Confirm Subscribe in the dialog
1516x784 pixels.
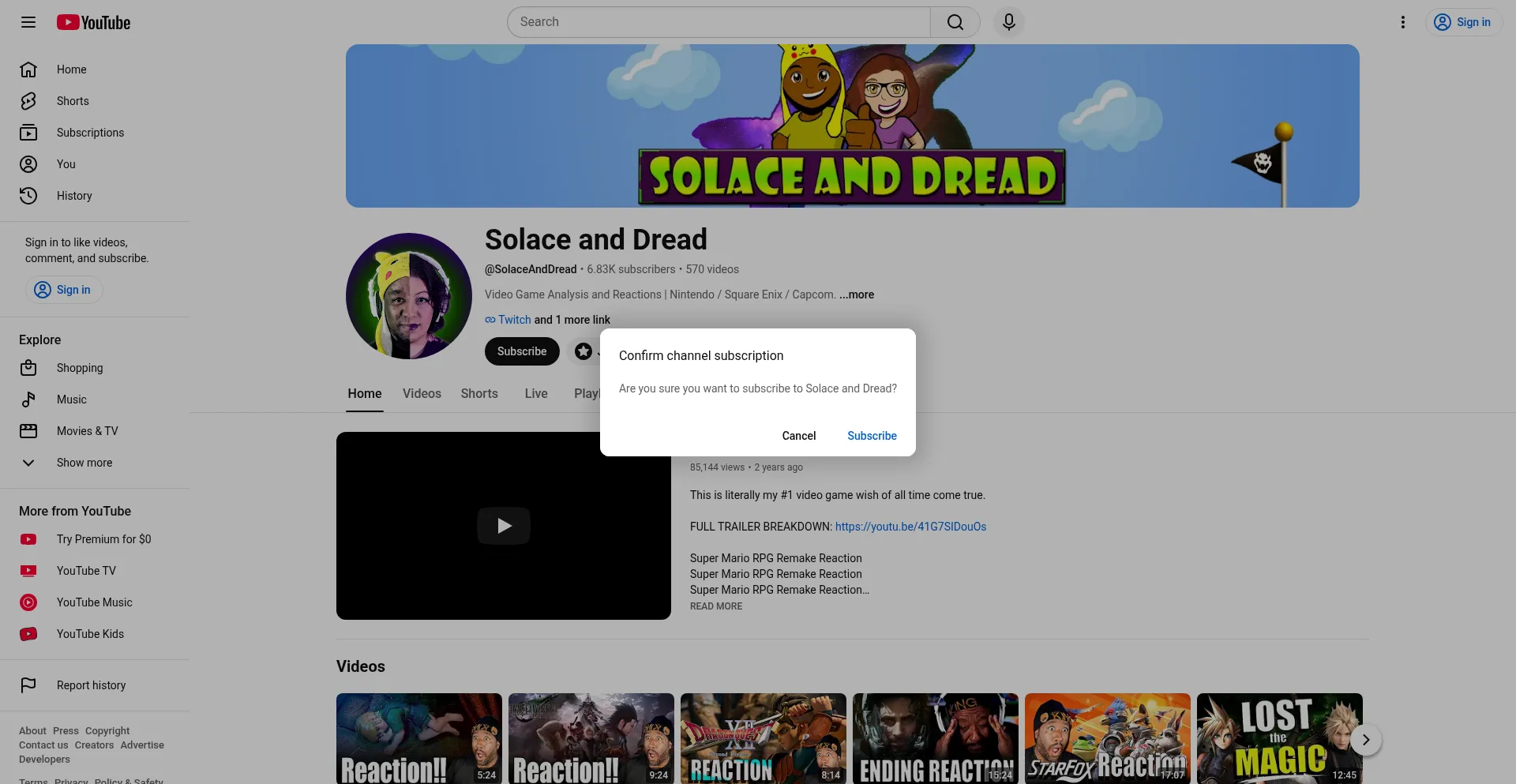click(872, 436)
